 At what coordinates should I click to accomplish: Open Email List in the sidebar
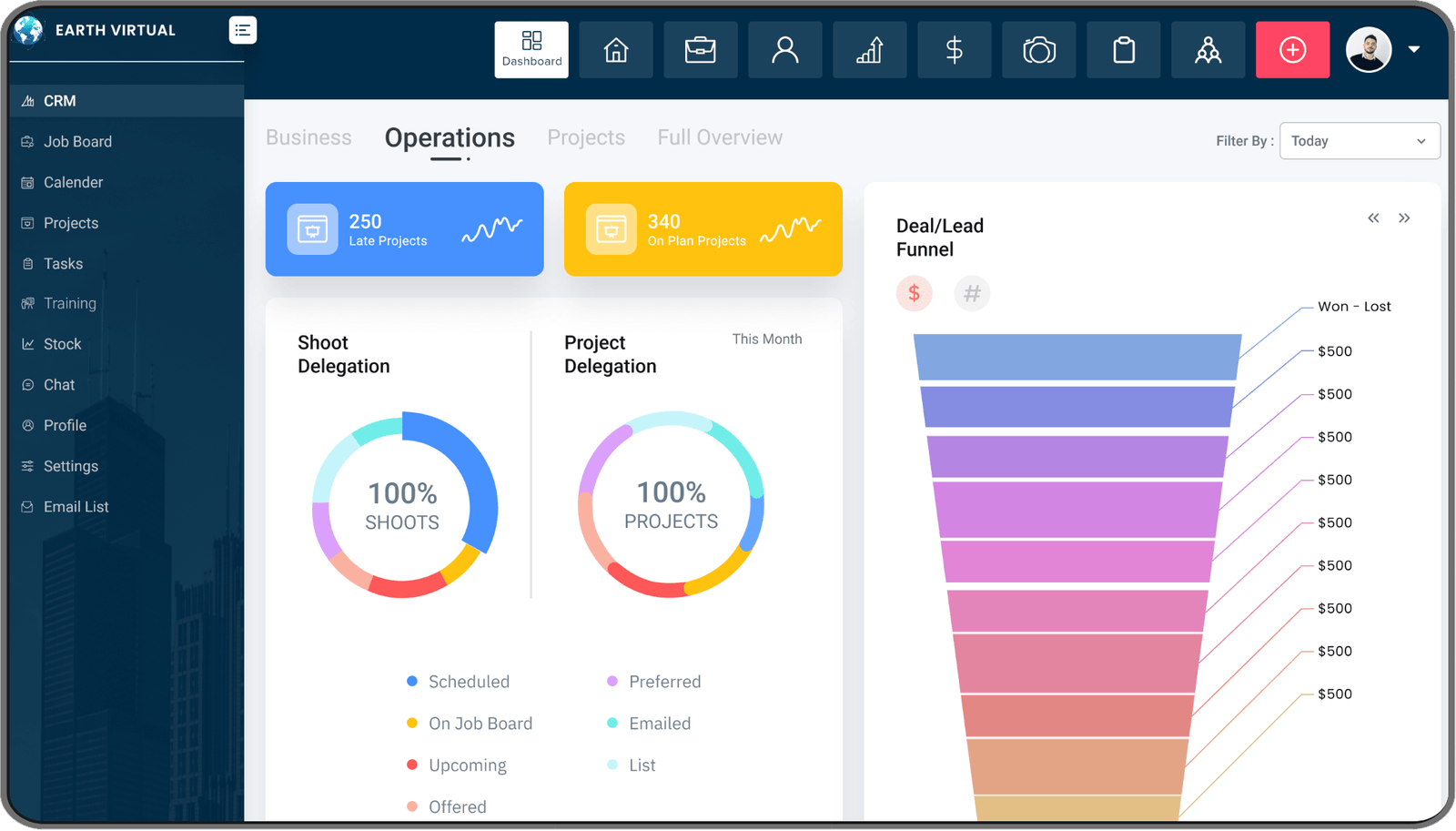[76, 507]
